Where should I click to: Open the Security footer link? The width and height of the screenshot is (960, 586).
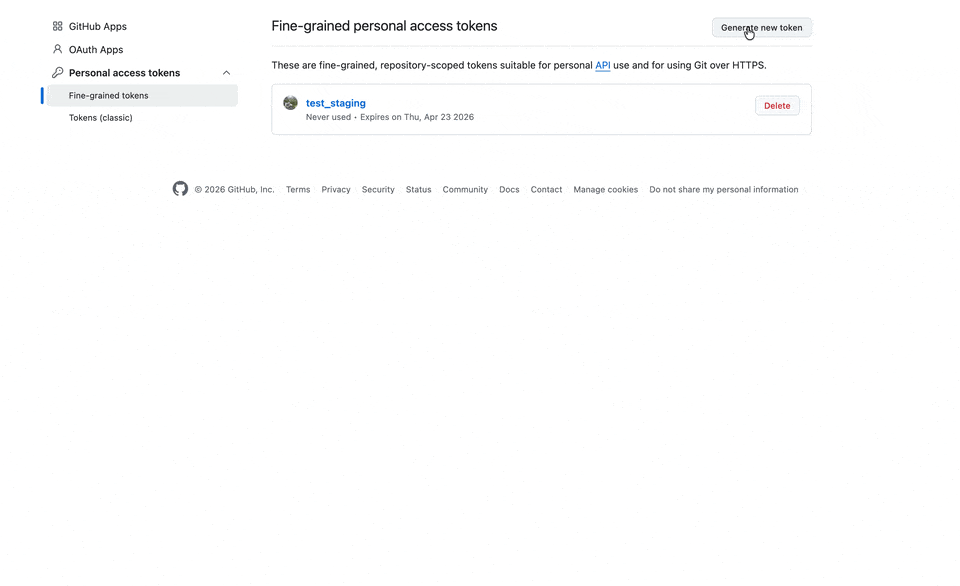(x=378, y=190)
